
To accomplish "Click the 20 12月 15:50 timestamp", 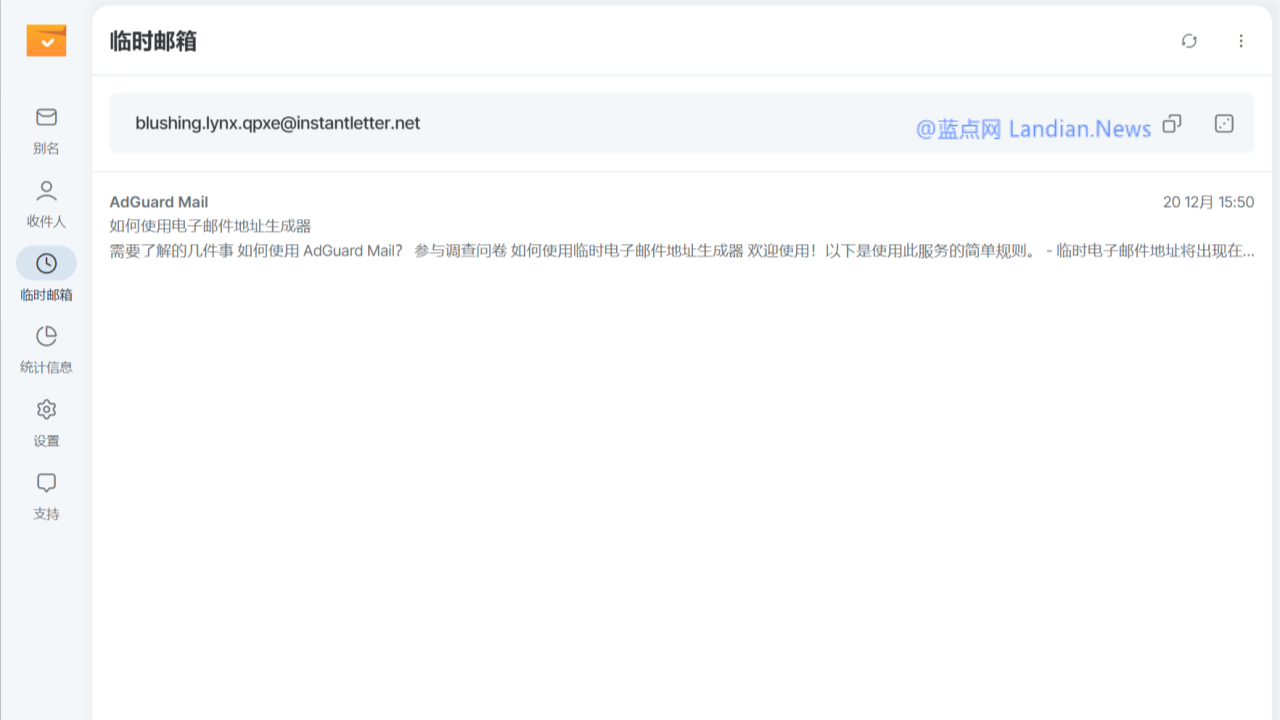I will click(1208, 202).
